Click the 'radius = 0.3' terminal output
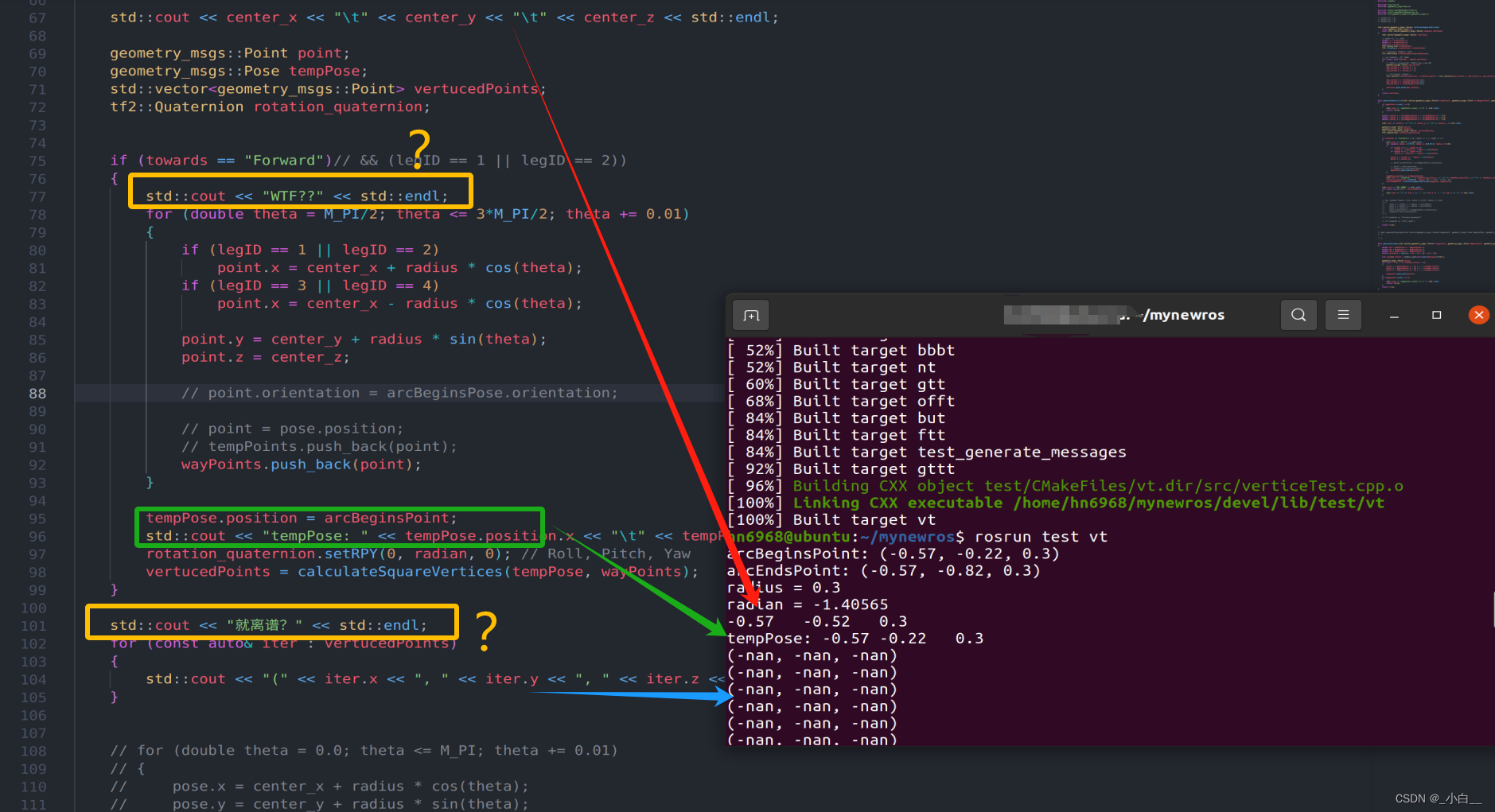This screenshot has height=812, width=1495. click(x=784, y=588)
